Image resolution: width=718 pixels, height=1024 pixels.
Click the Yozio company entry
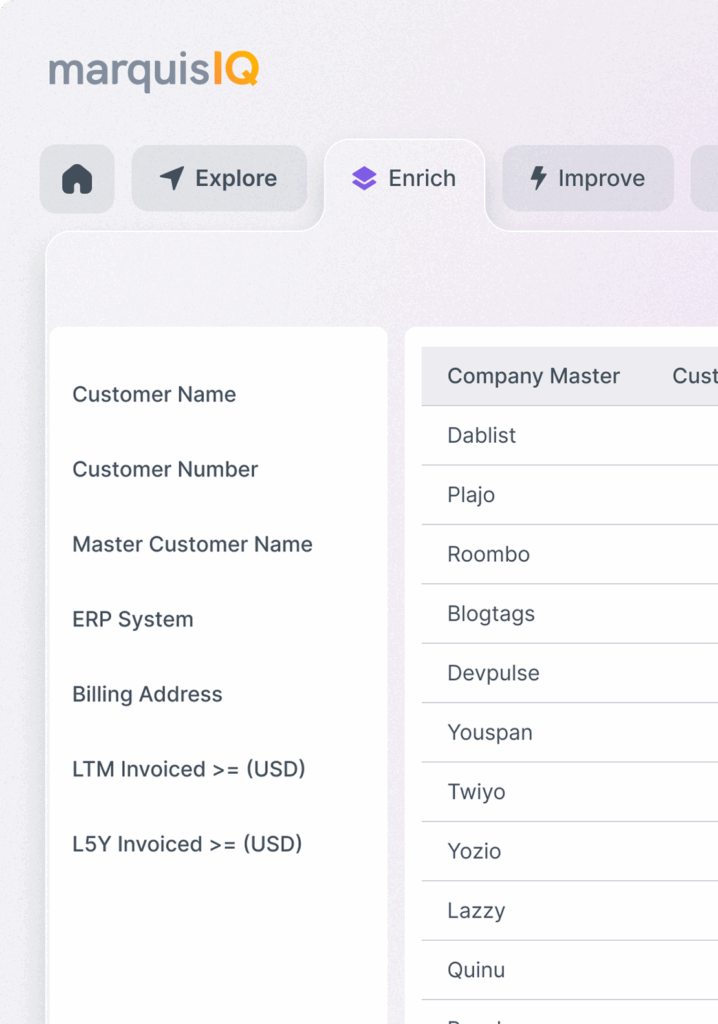(x=474, y=851)
